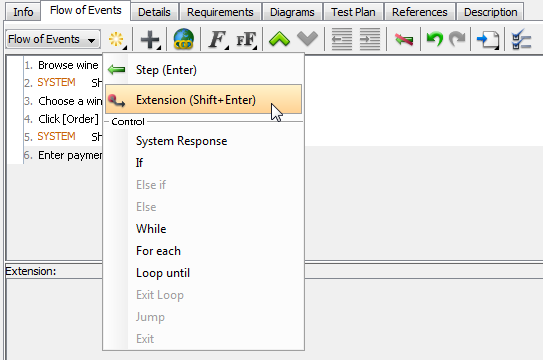The width and height of the screenshot is (543, 360).
Task: Choose the While control option
Action: pyautogui.click(x=204, y=229)
